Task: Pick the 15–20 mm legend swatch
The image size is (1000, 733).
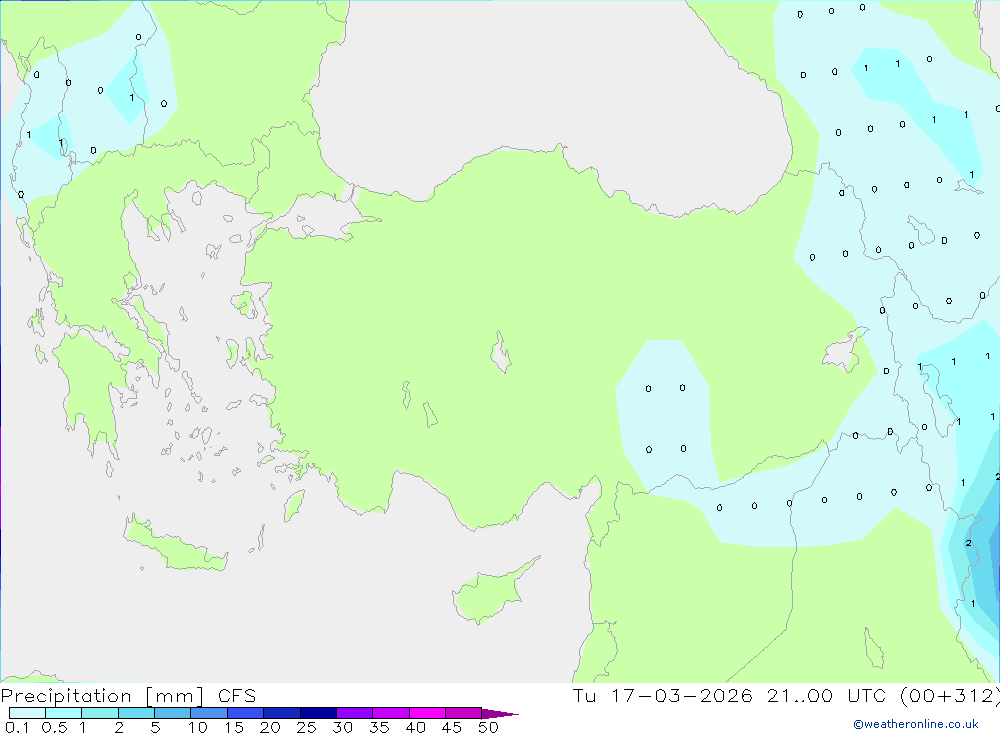Action: (x=245, y=713)
